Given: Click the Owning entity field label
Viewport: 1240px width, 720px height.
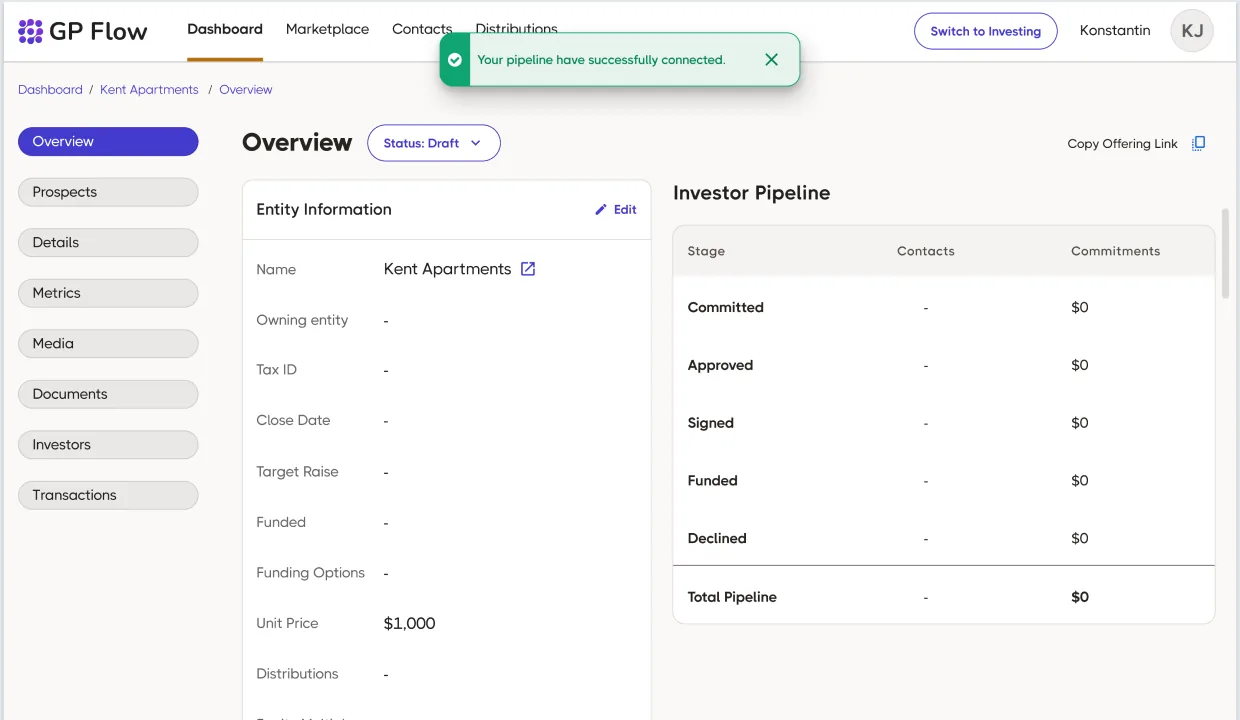Looking at the screenshot, I should click(x=302, y=320).
